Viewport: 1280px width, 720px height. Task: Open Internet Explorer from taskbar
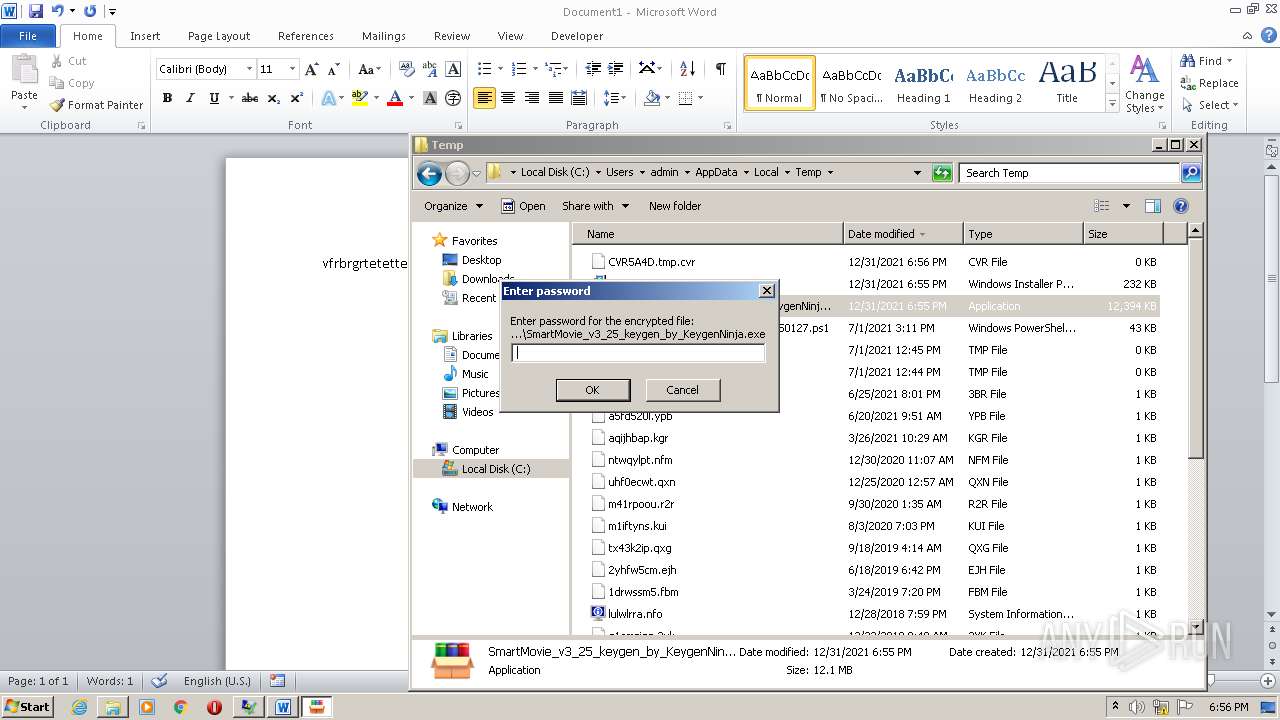(79, 707)
